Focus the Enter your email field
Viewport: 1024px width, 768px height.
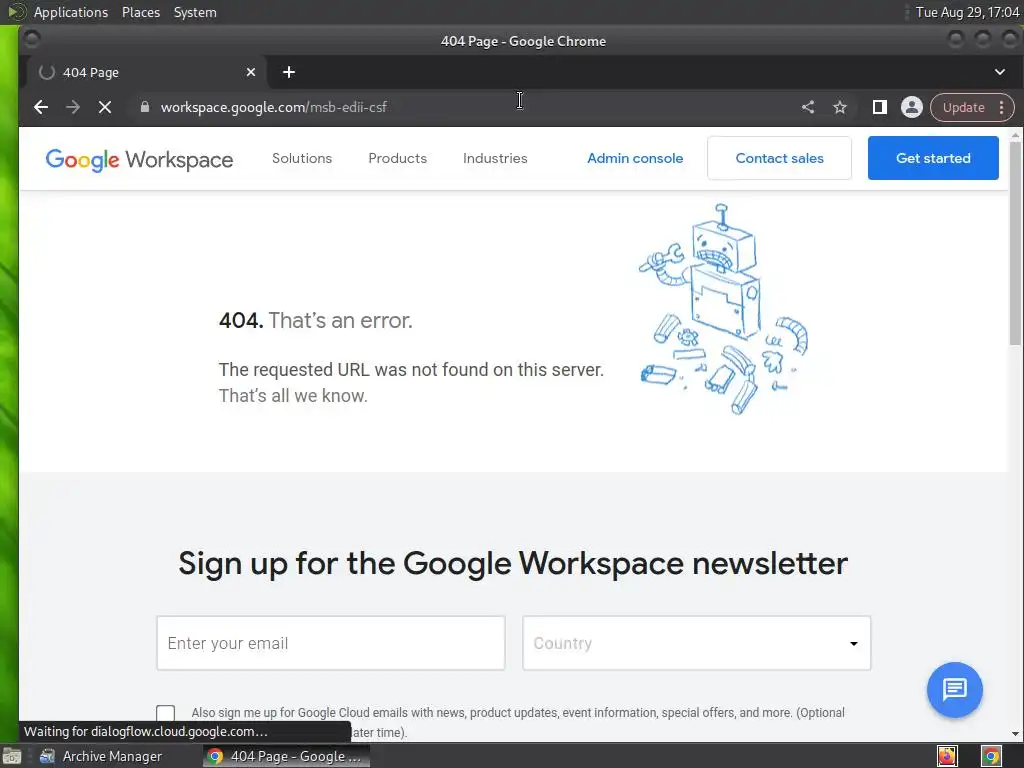(x=330, y=643)
